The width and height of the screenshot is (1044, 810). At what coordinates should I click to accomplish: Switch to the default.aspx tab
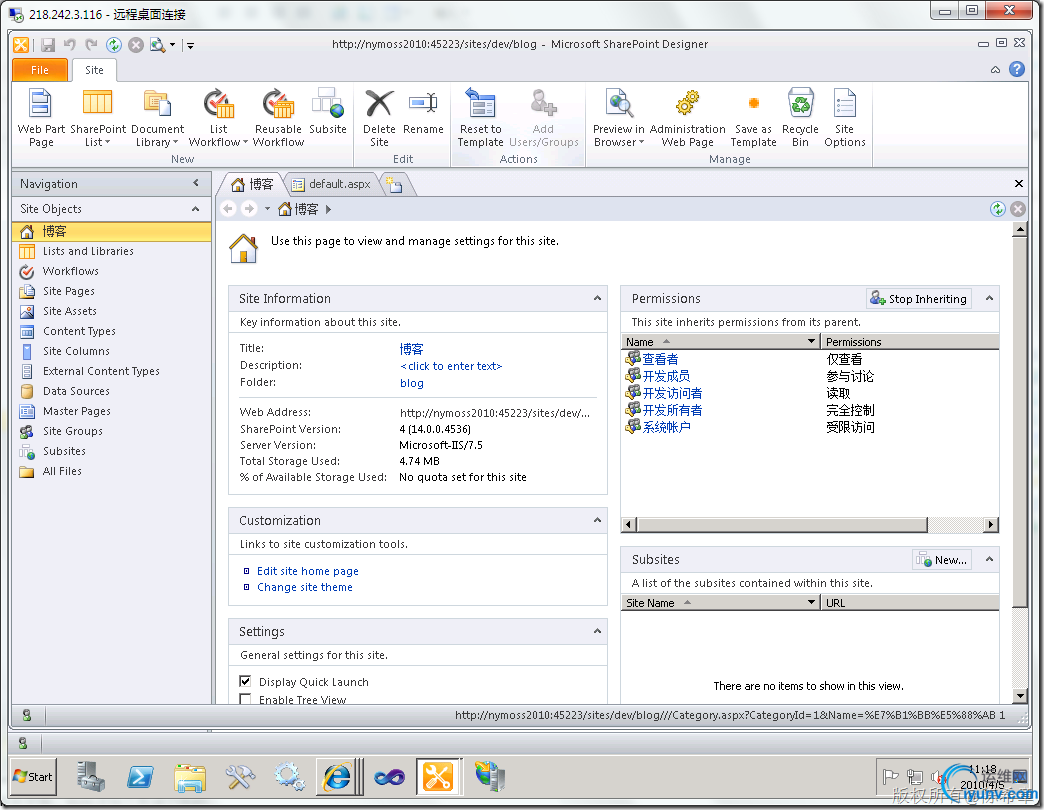point(332,184)
